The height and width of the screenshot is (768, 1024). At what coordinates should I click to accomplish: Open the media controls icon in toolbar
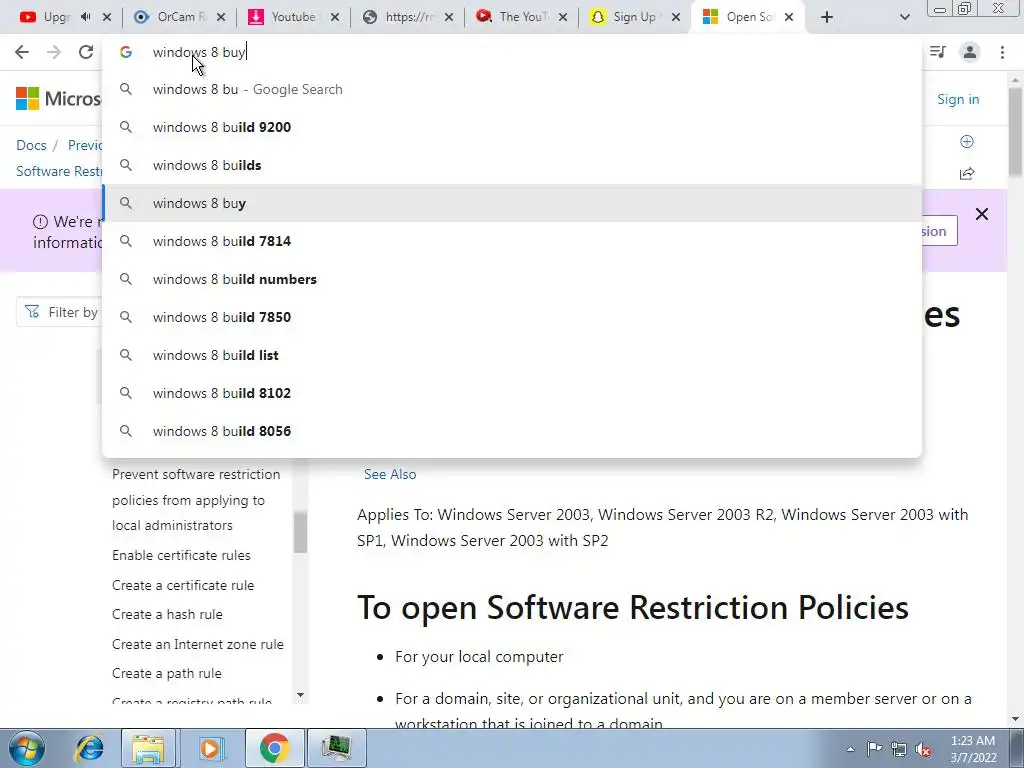click(x=938, y=52)
